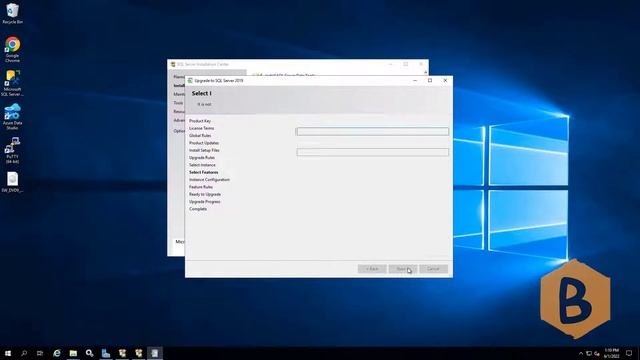
Task: Maximize the Upgrade to SQL Server 2019 dialog
Action: 430,80
